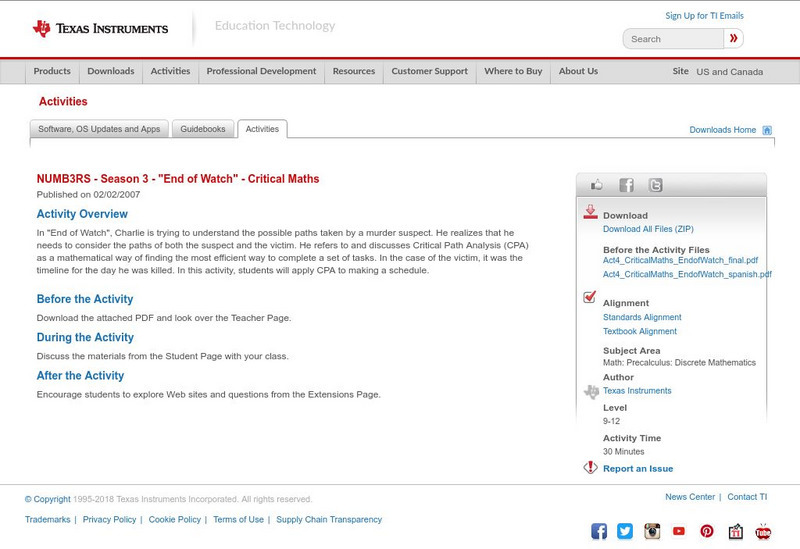The width and height of the screenshot is (800, 549).
Task: Open the footer Instagram icon
Action: tap(652, 531)
